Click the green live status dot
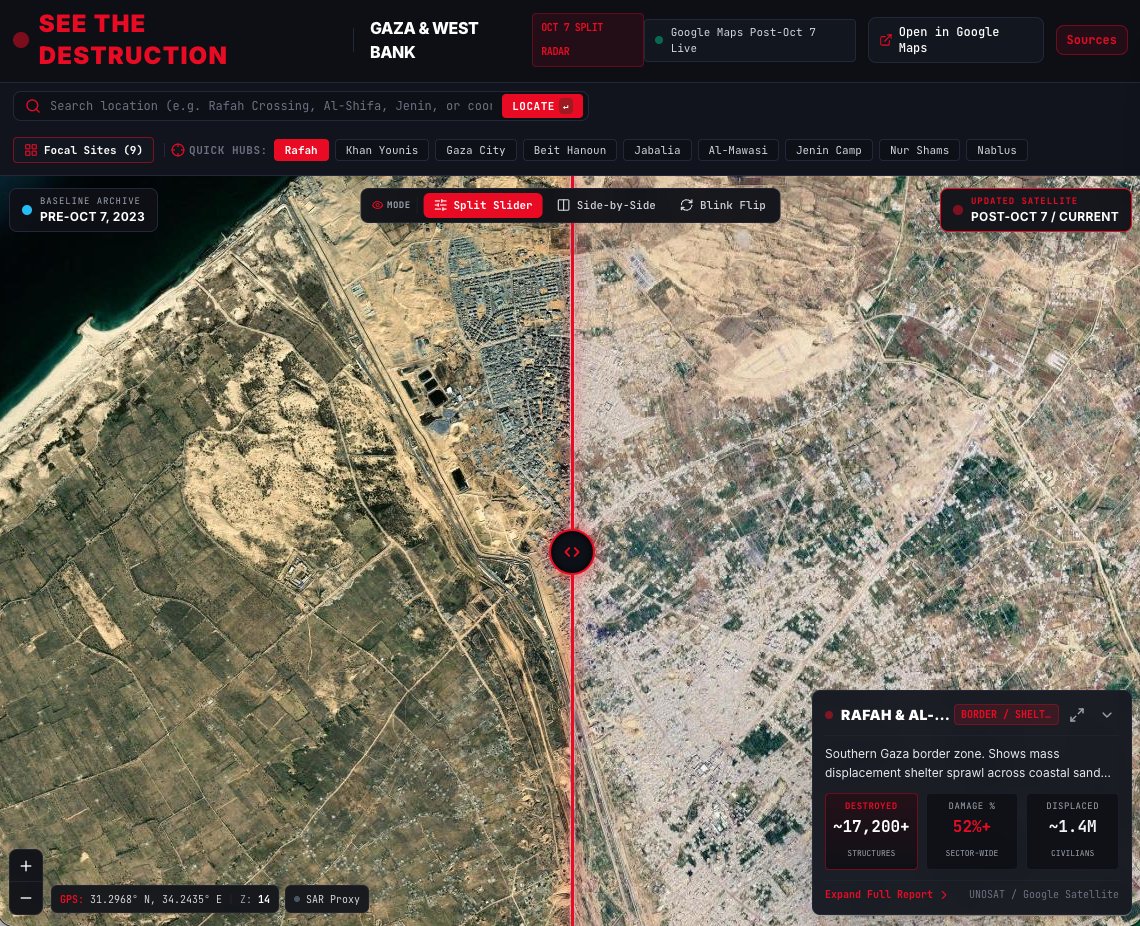The width and height of the screenshot is (1140, 926). pyautogui.click(x=659, y=40)
